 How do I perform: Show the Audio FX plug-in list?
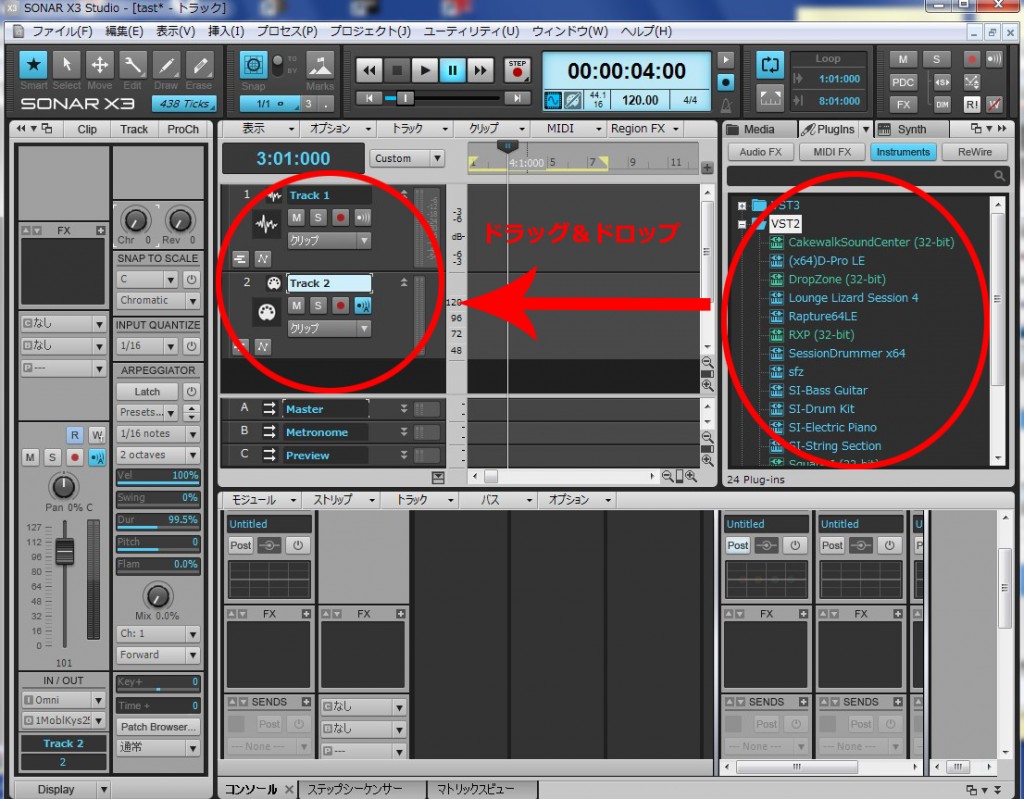click(x=760, y=152)
